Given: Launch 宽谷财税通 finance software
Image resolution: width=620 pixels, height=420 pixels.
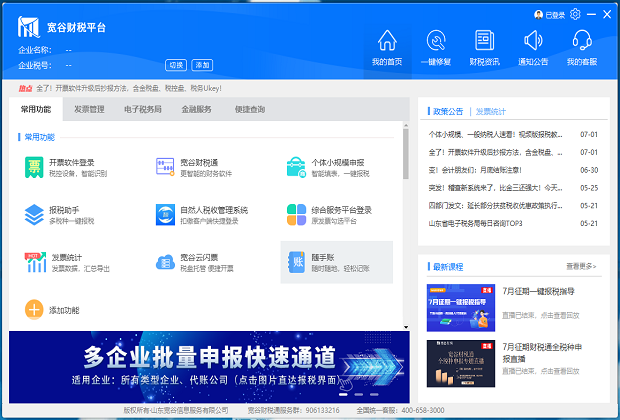Looking at the screenshot, I should 165,166.
